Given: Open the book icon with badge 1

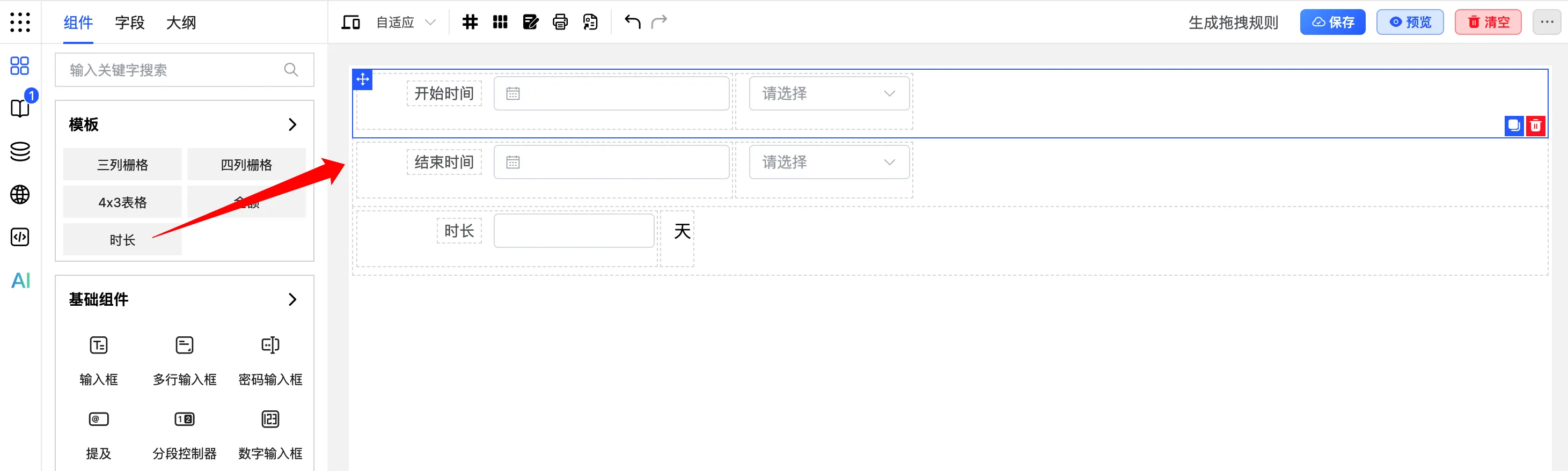Looking at the screenshot, I should click(x=20, y=108).
